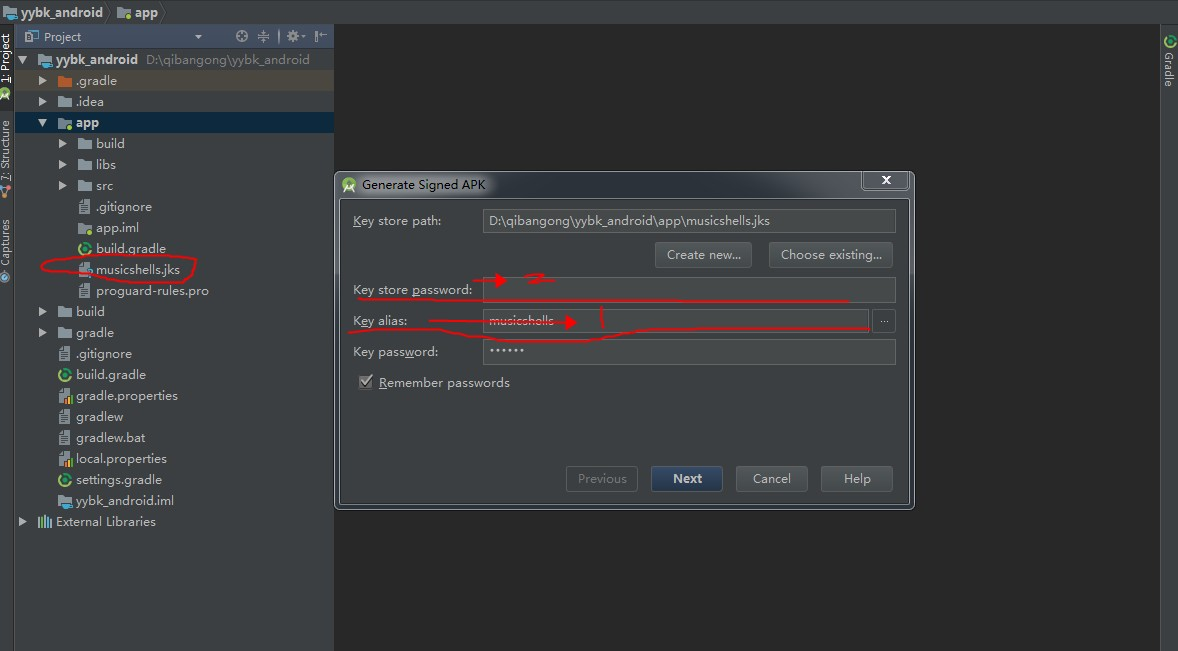Expand the .idea folder

click(43, 101)
